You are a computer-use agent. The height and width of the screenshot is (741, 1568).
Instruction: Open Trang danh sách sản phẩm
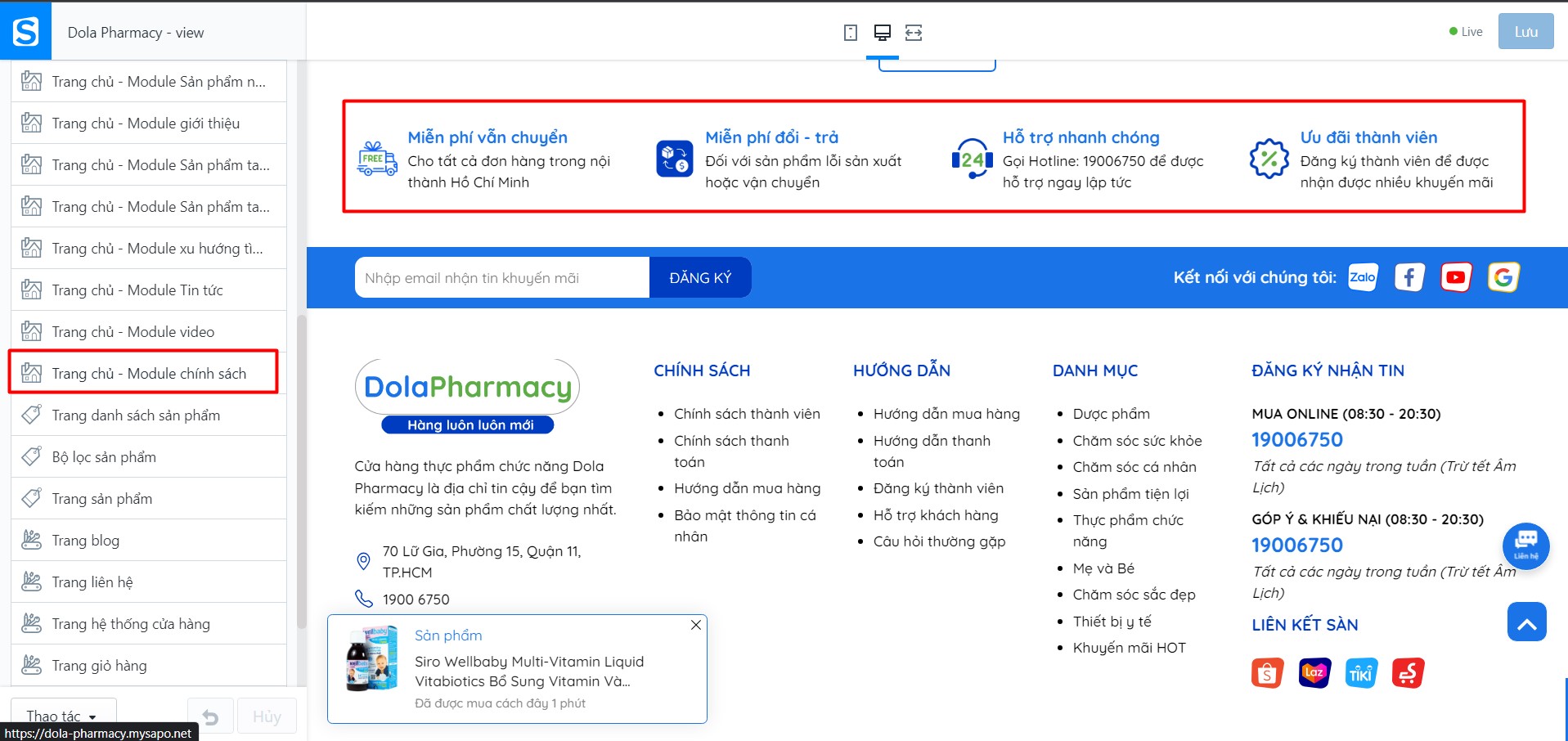(x=149, y=415)
